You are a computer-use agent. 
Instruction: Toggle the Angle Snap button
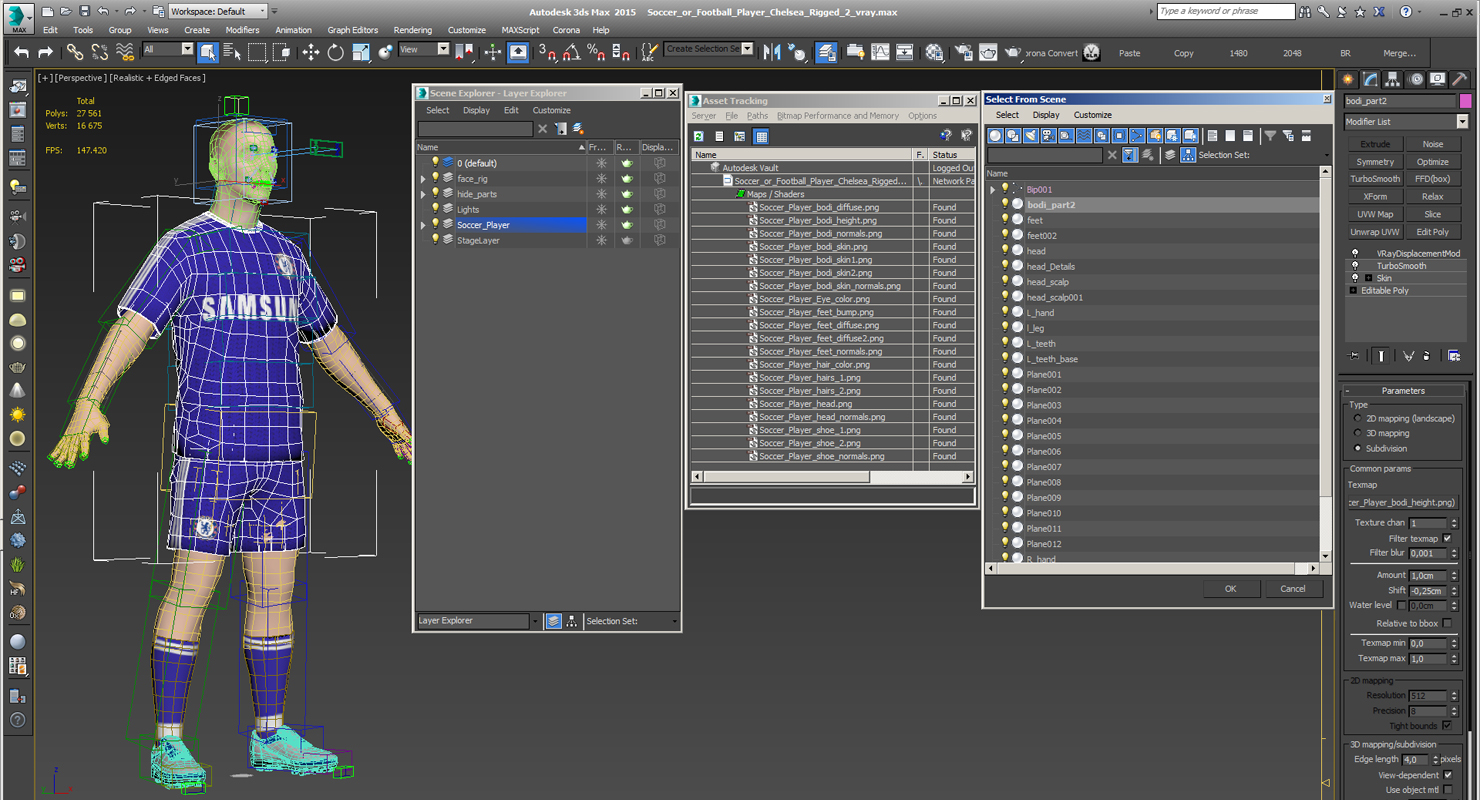pos(571,52)
